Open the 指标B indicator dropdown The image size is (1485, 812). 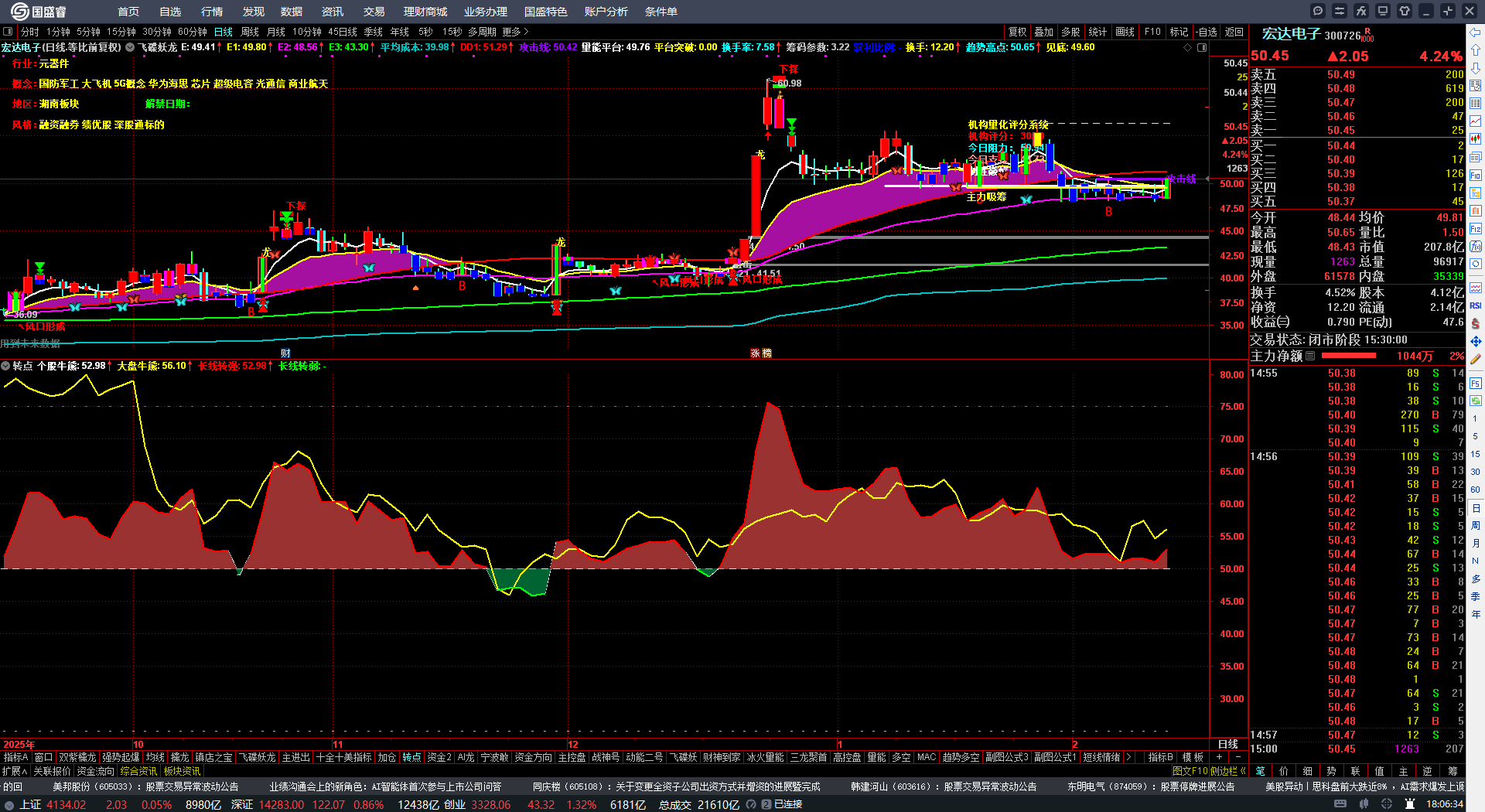1160,757
